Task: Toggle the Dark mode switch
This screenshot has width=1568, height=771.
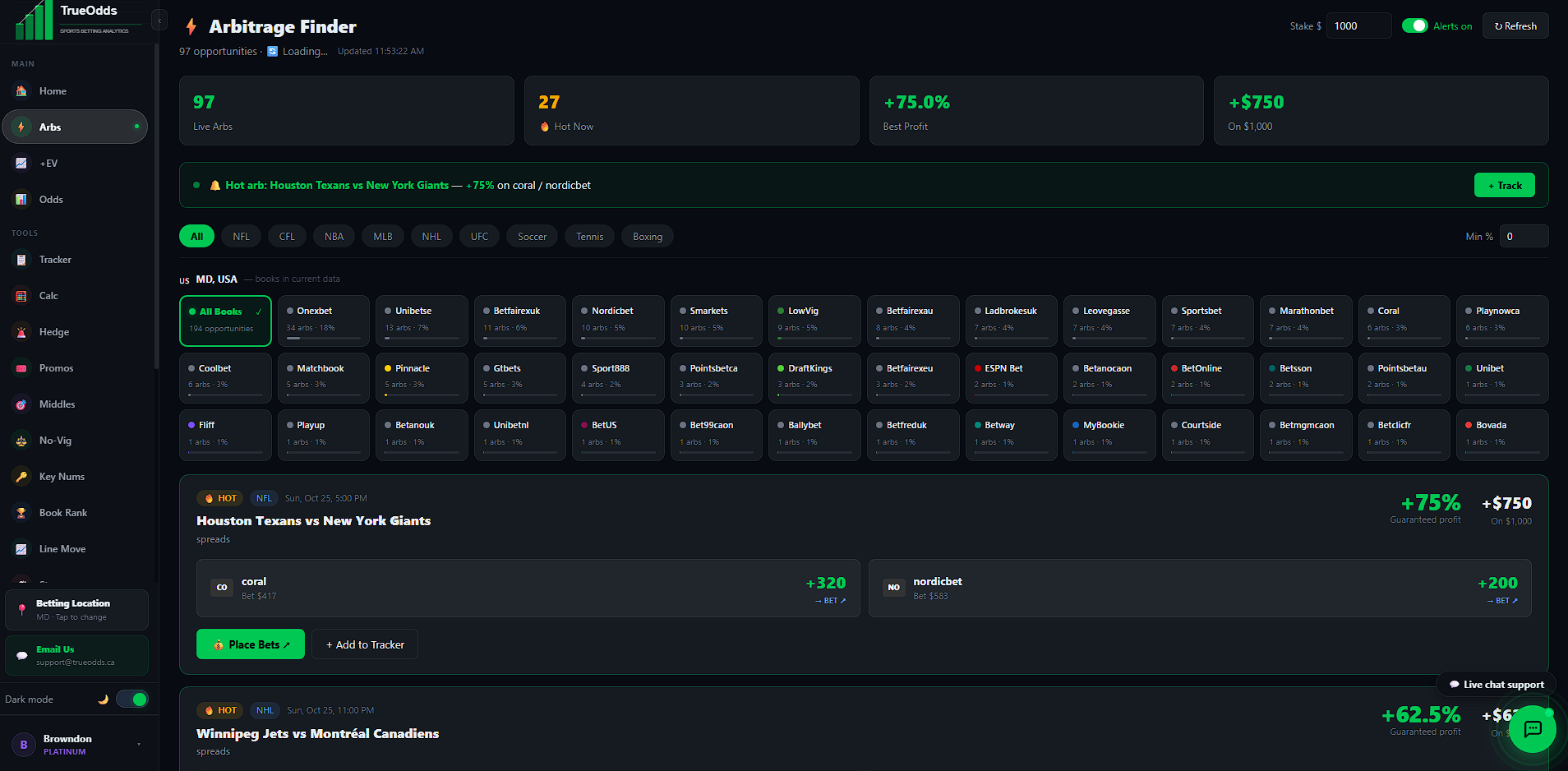Action: coord(131,699)
